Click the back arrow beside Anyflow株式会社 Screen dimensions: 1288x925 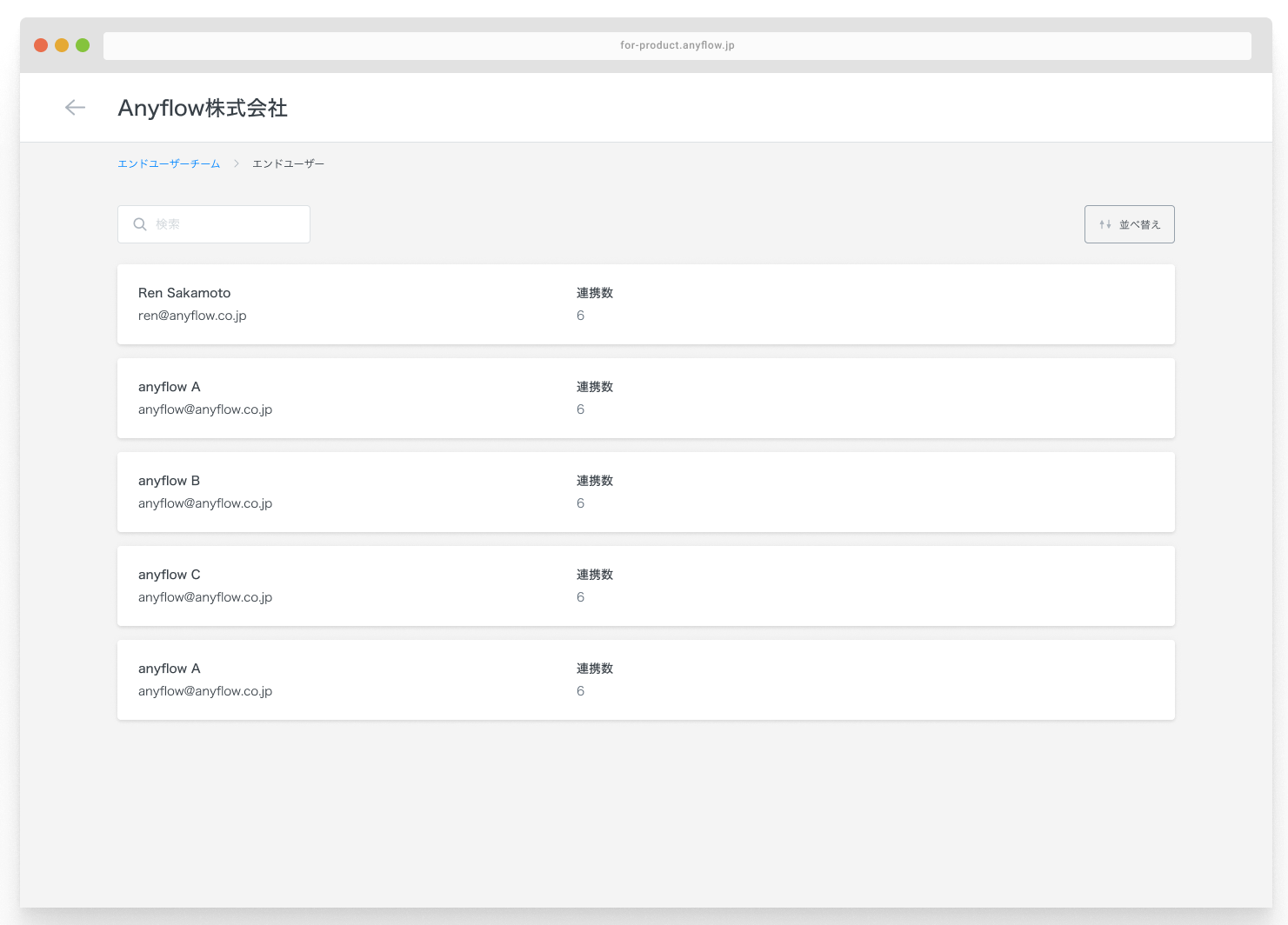(x=76, y=107)
